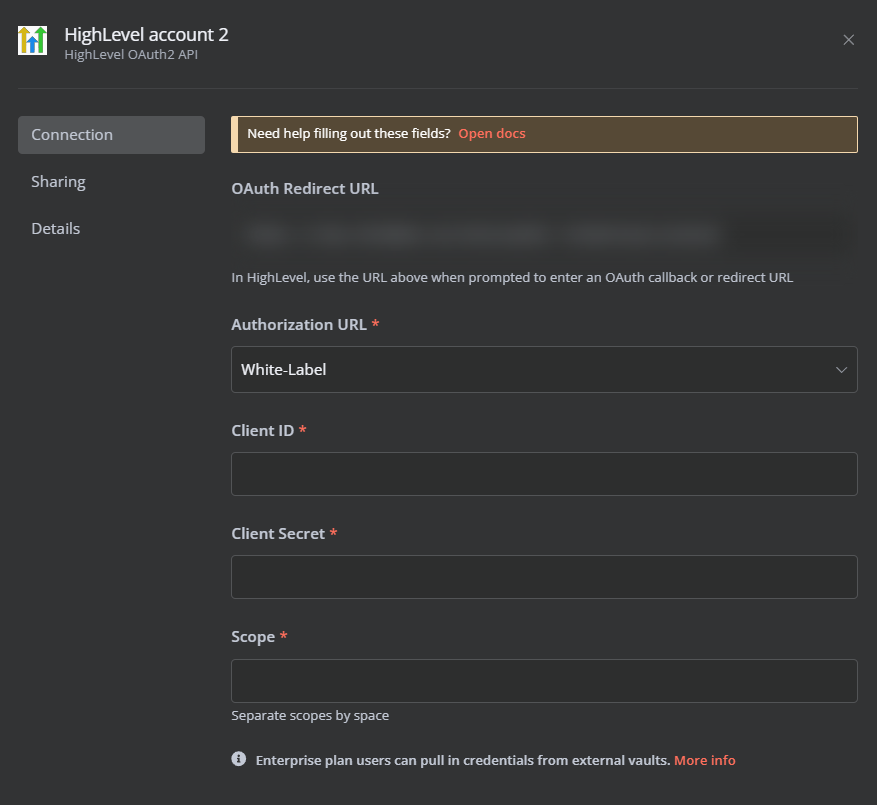The width and height of the screenshot is (877, 805).
Task: Focus the Client ID input field
Action: pos(544,474)
